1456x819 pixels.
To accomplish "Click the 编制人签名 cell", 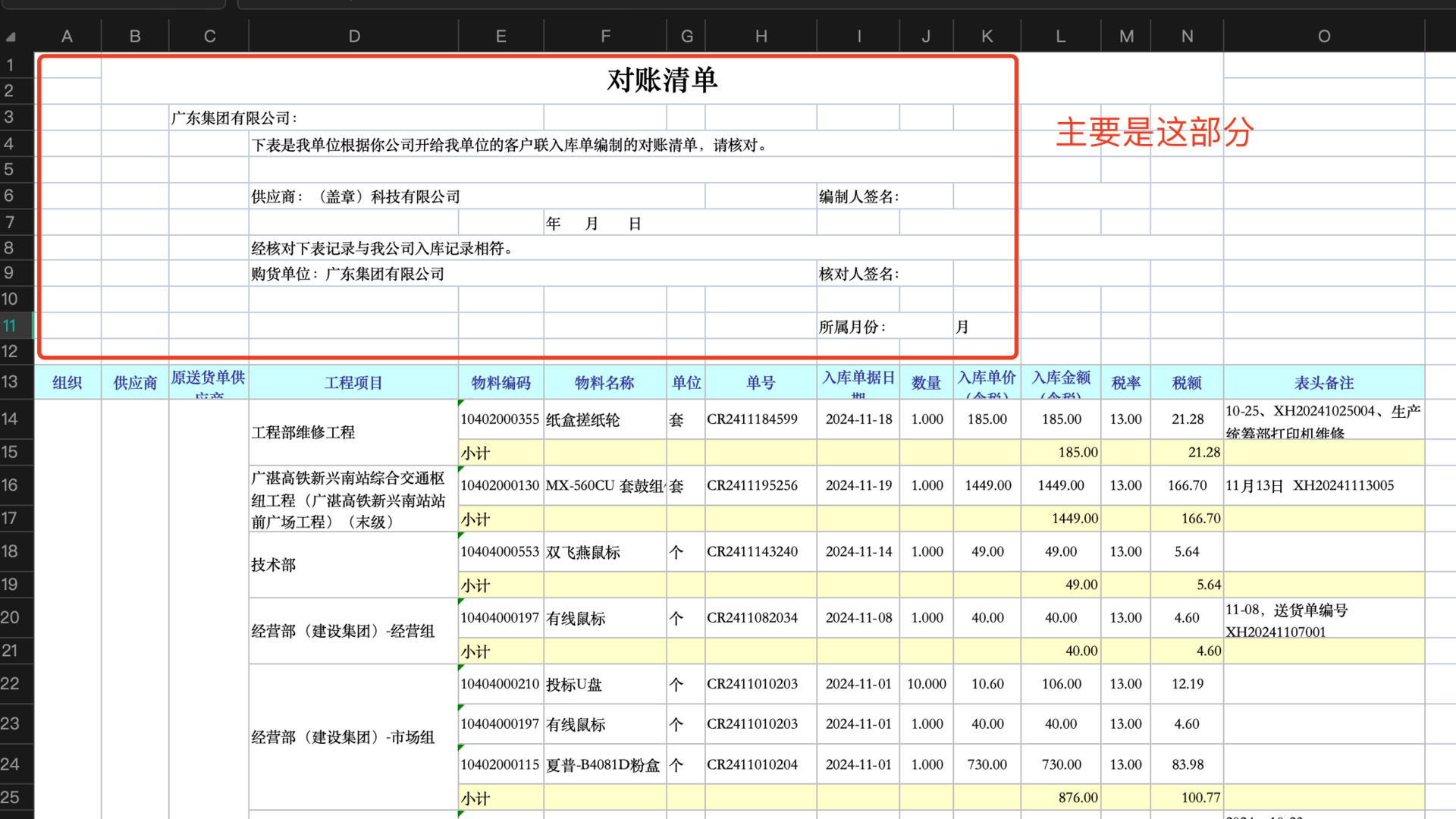I will pos(885,196).
